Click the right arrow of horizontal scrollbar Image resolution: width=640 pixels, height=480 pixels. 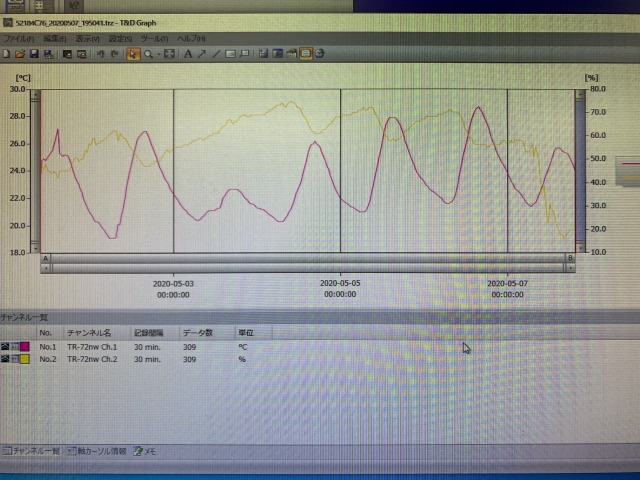[570, 268]
